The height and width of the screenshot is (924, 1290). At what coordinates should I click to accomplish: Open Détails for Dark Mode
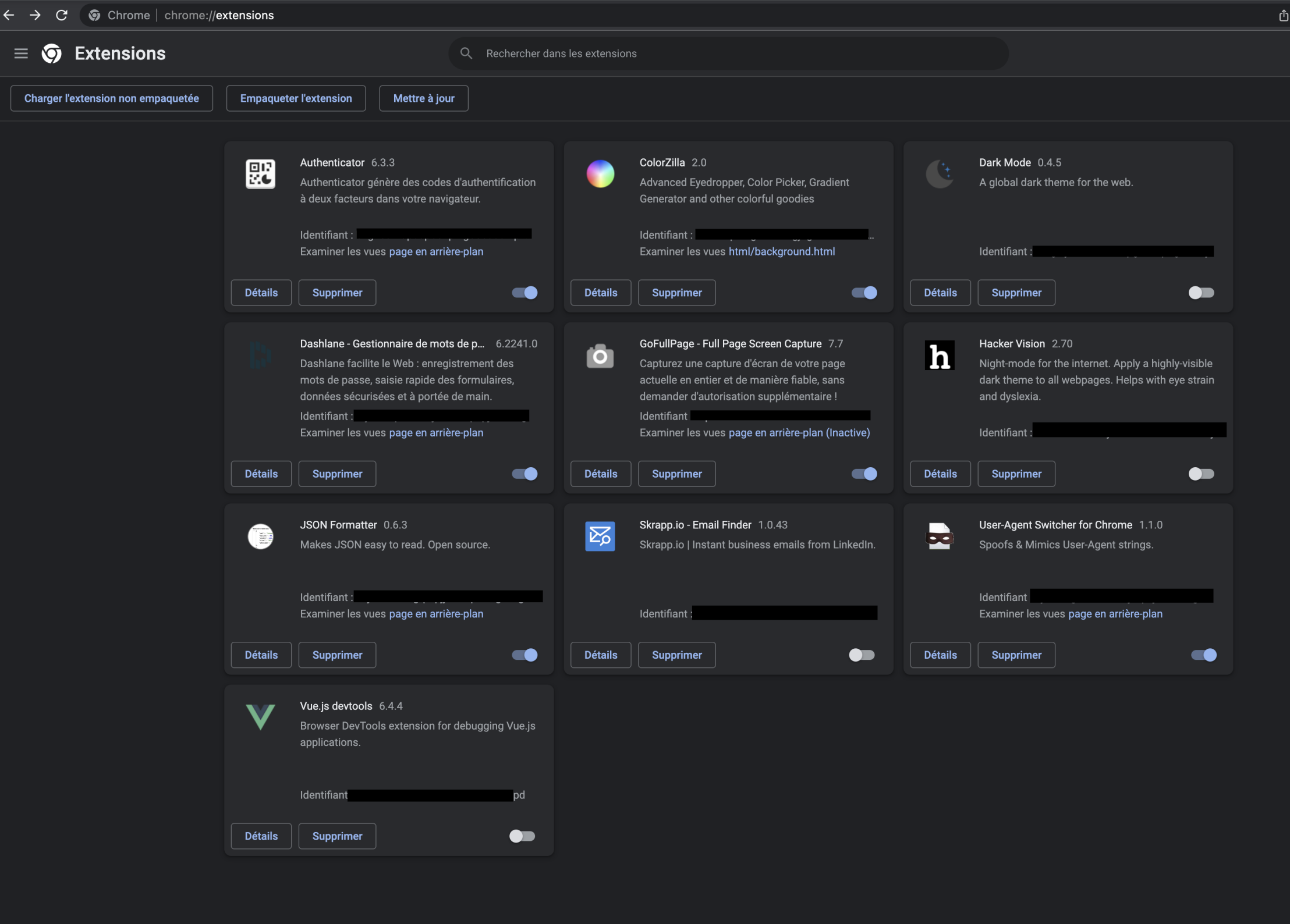940,293
